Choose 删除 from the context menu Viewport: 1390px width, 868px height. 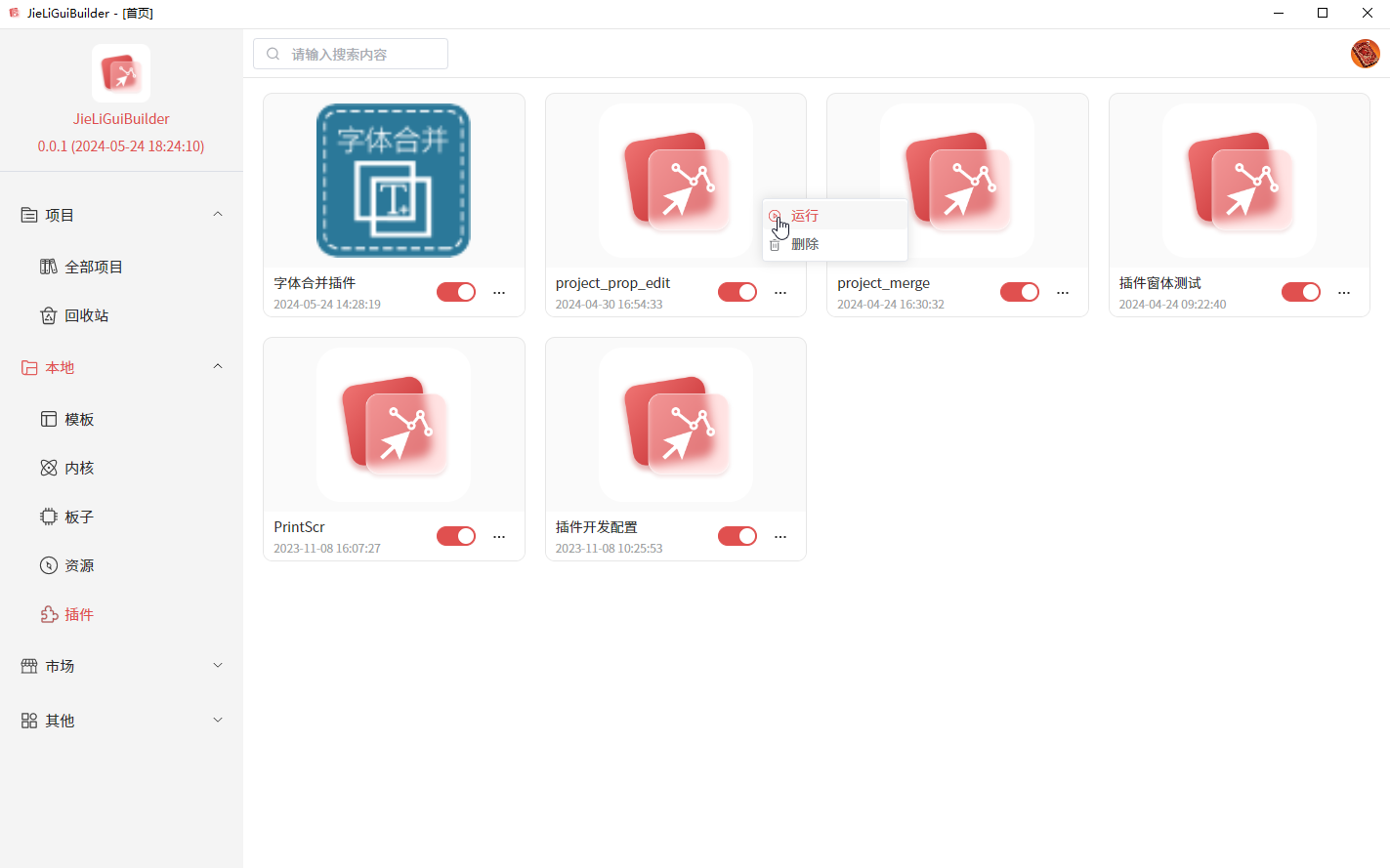pos(835,244)
